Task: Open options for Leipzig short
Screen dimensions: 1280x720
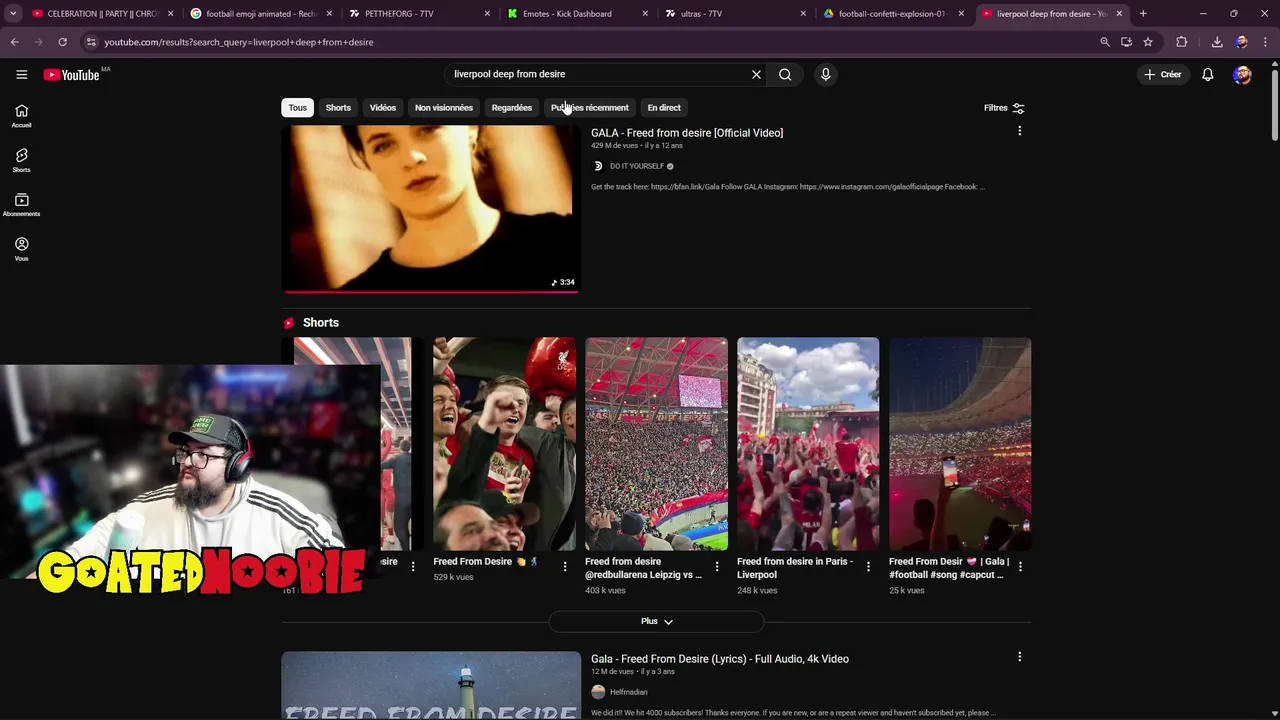Action: point(716,566)
